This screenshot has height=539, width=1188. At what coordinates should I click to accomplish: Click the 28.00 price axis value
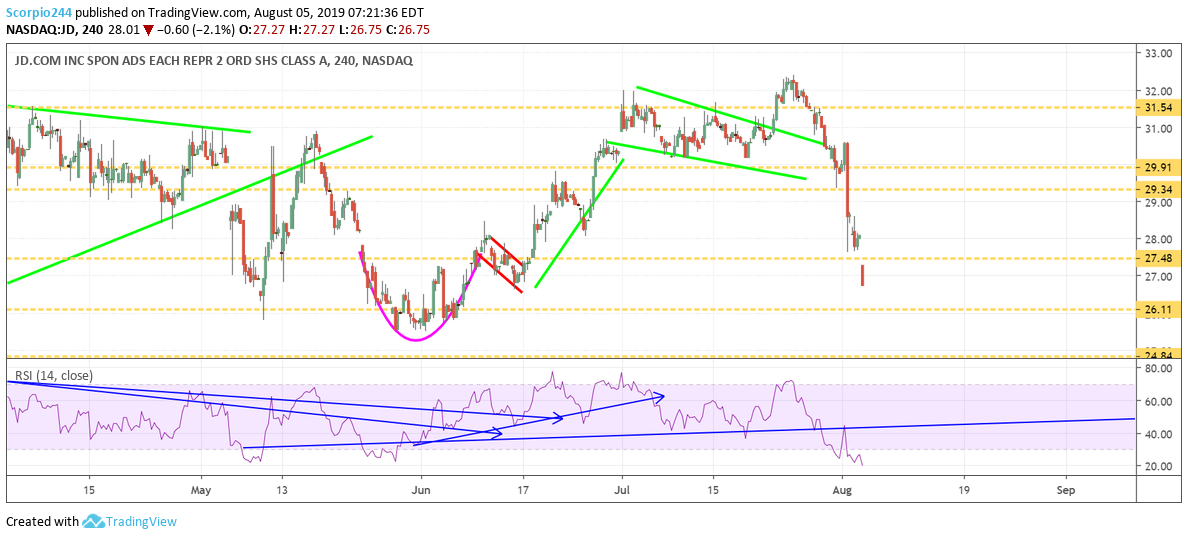coord(1159,240)
